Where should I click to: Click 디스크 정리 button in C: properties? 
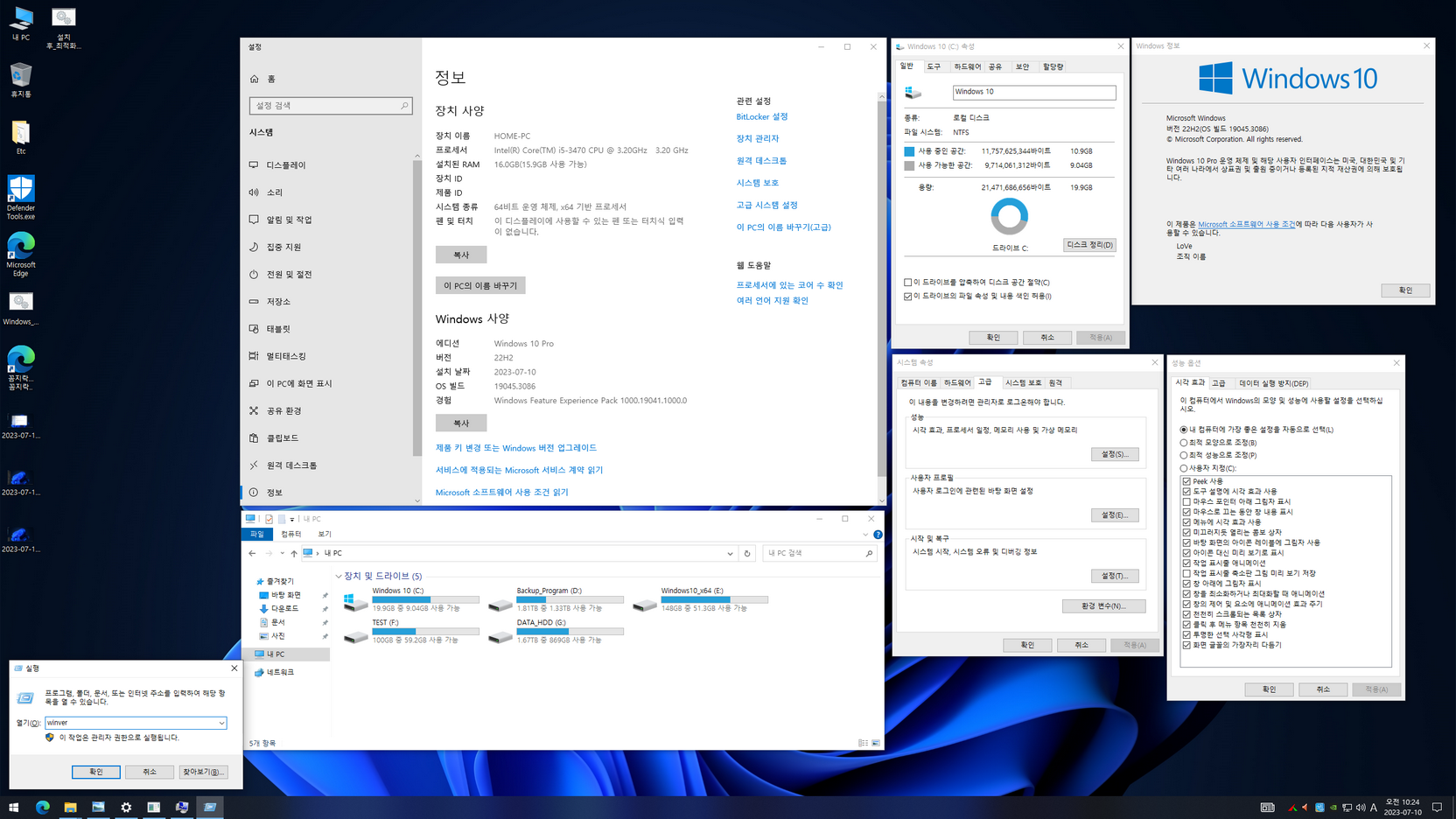click(x=1089, y=245)
